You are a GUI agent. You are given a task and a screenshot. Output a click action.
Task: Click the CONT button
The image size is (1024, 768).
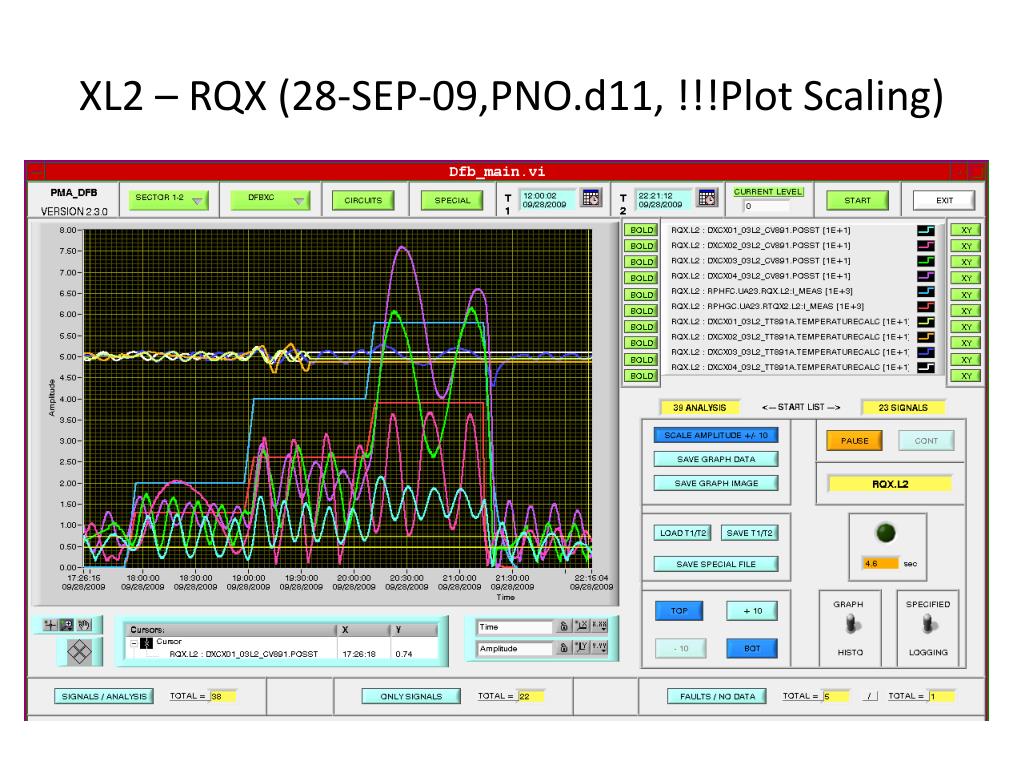click(926, 441)
